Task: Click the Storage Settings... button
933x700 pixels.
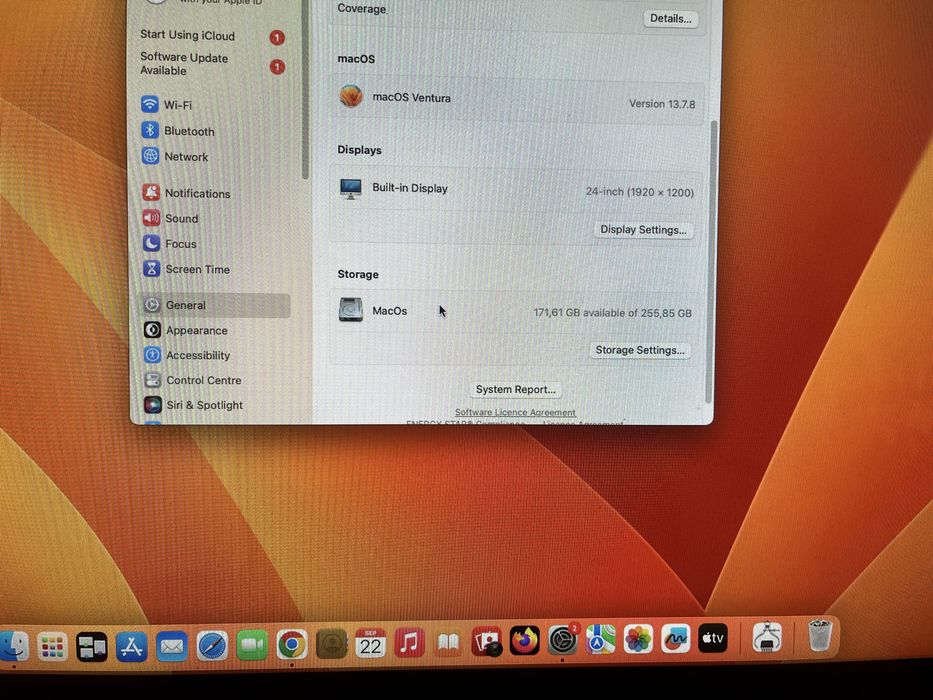Action: 640,350
